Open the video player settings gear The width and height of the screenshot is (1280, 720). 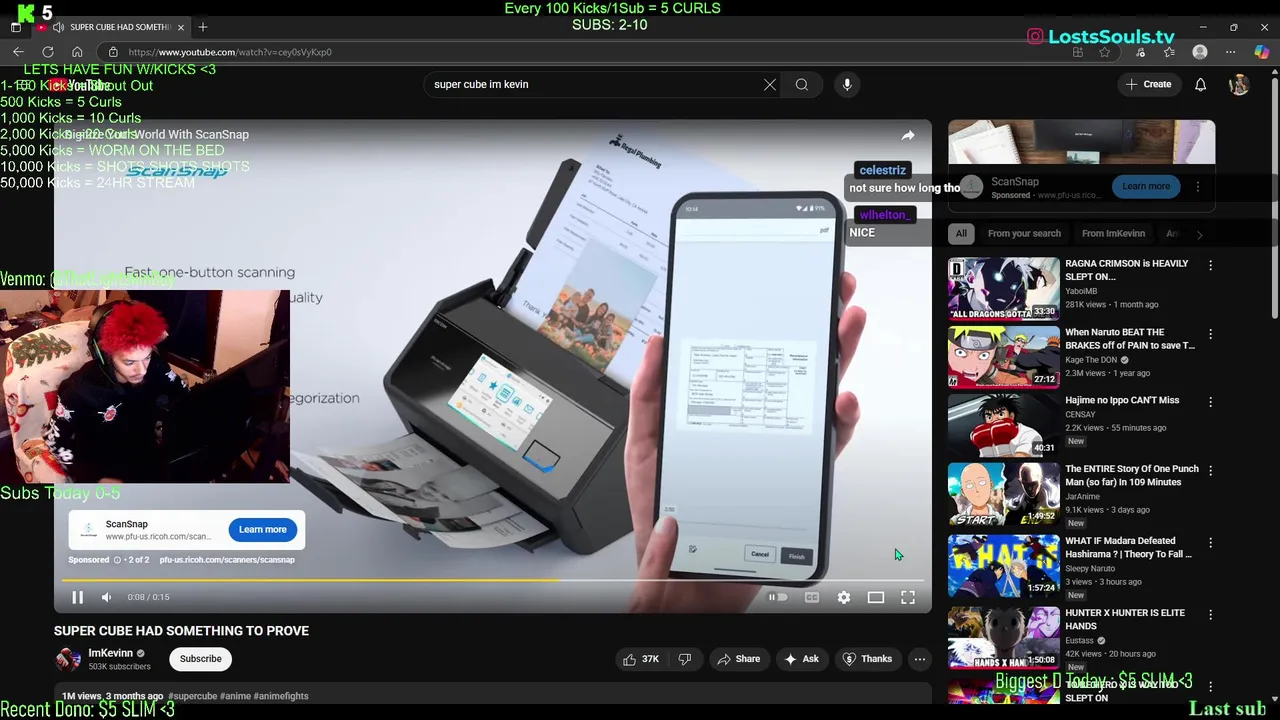pyautogui.click(x=844, y=597)
